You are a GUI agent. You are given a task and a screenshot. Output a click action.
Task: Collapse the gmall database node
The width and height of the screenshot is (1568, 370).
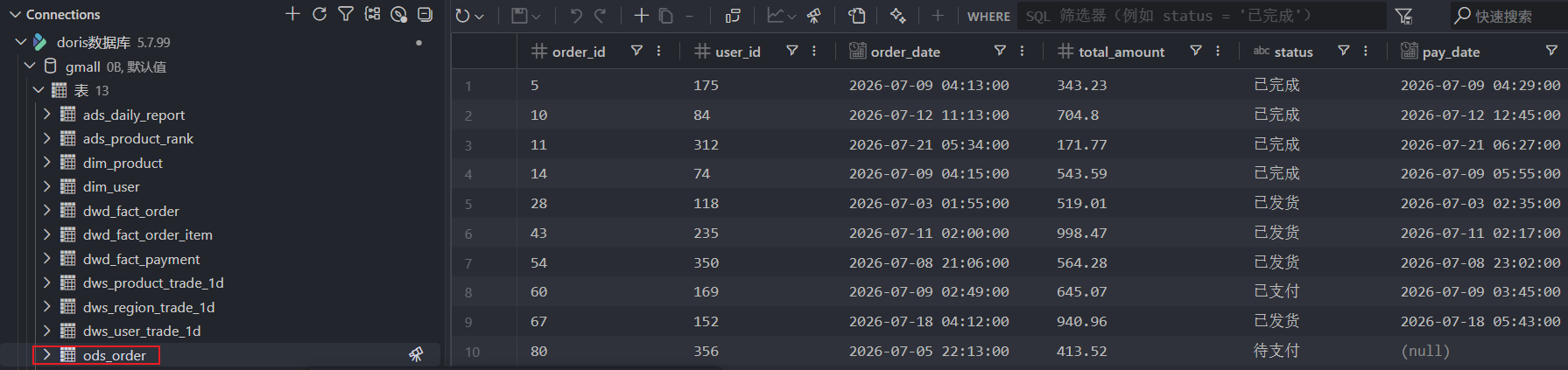(x=30, y=66)
